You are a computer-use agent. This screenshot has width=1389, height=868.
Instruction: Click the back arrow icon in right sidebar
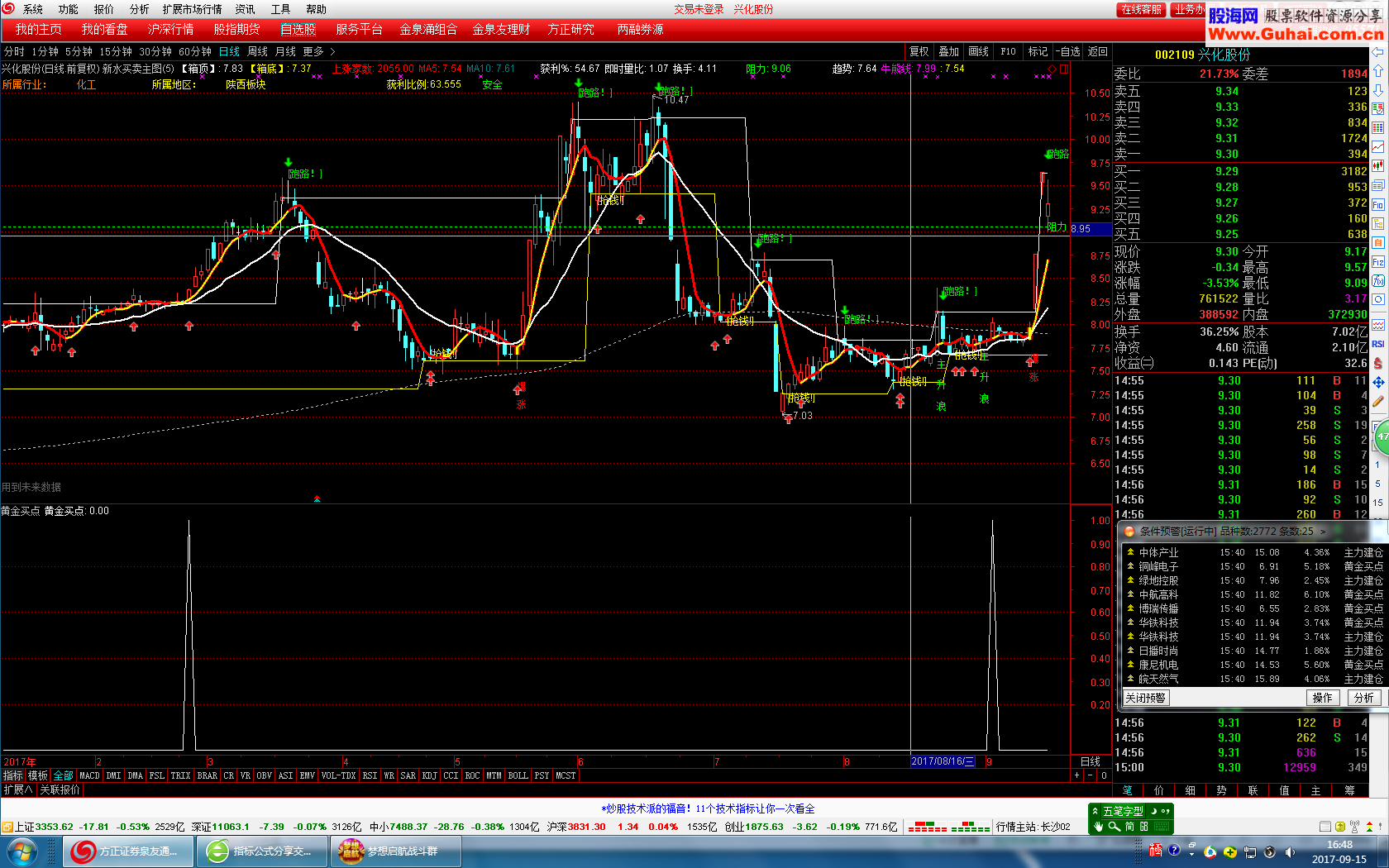pyautogui.click(x=1378, y=52)
